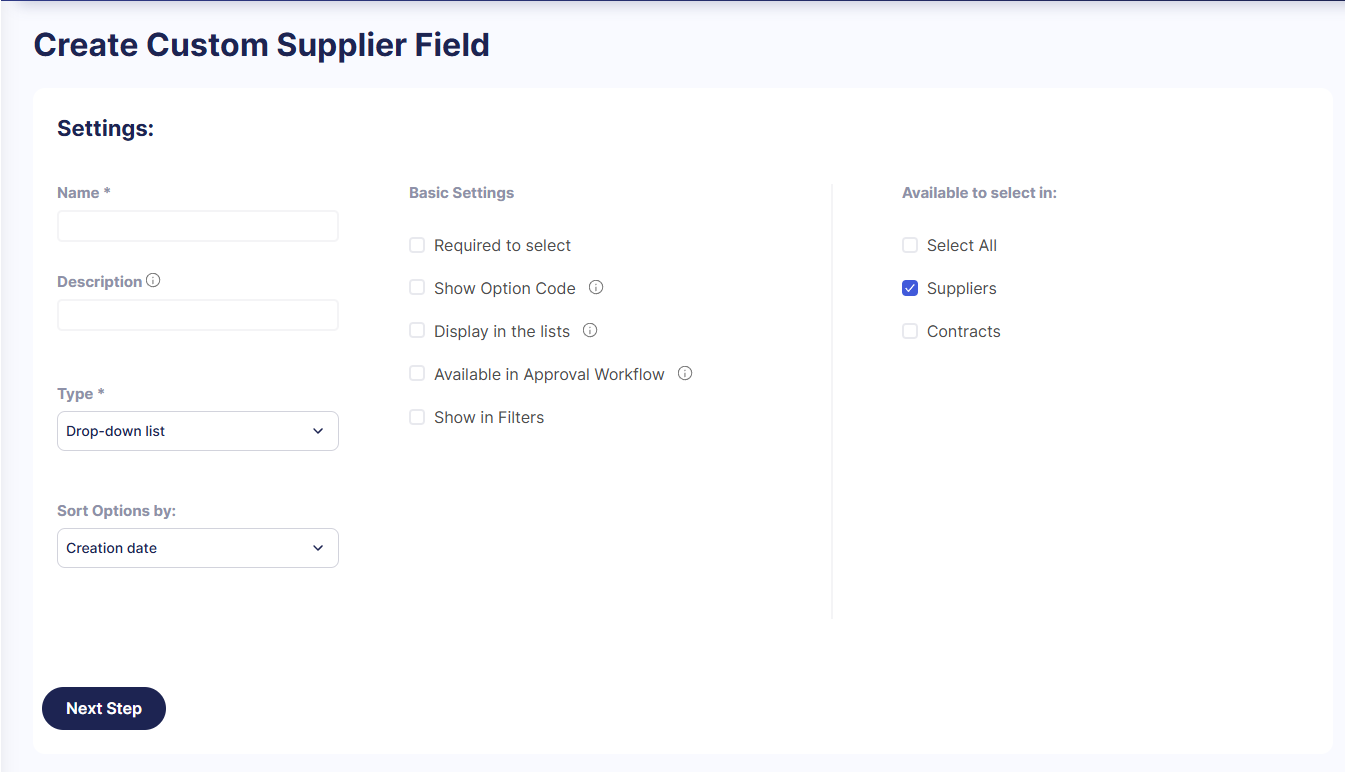Click the Basic Settings section label
Screen dimensions: 1345x772
[461, 193]
